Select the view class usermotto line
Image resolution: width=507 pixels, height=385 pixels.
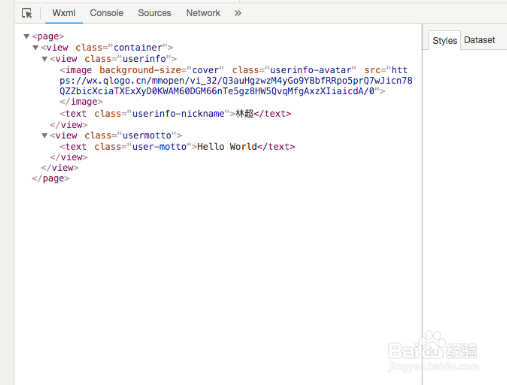[116, 135]
